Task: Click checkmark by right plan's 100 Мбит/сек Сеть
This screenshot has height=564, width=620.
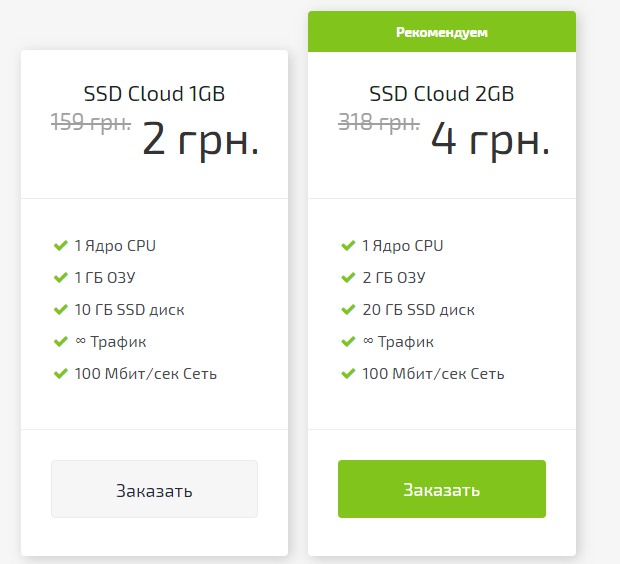Action: 348,374
